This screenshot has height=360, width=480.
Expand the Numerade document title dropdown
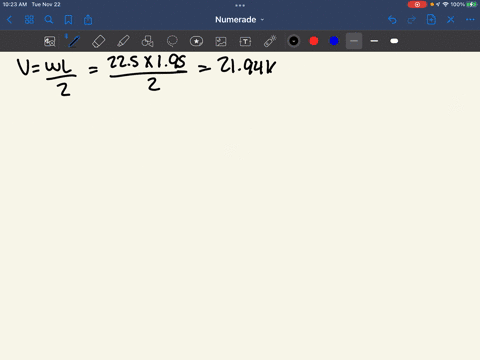pos(240,20)
